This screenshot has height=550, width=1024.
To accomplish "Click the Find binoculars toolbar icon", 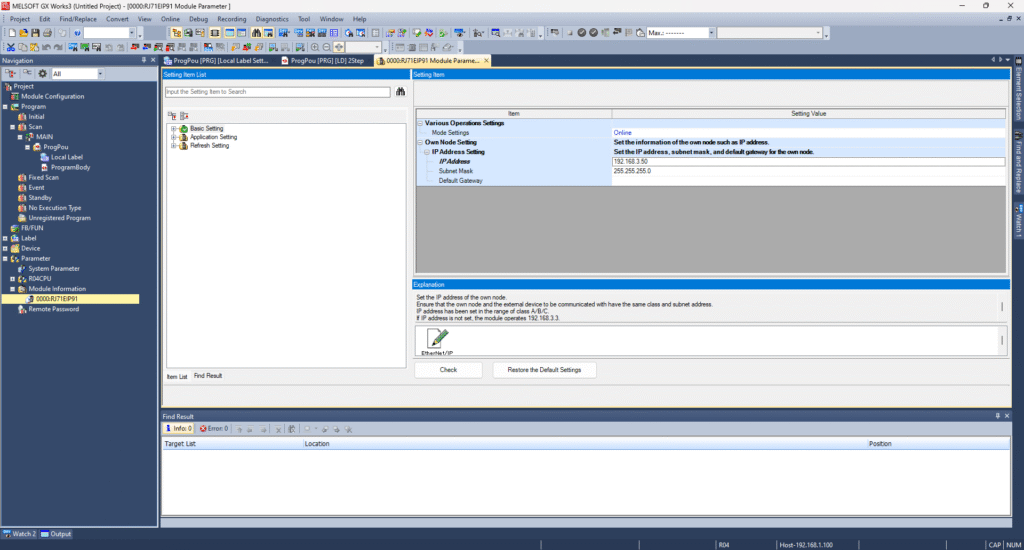I will 256,33.
